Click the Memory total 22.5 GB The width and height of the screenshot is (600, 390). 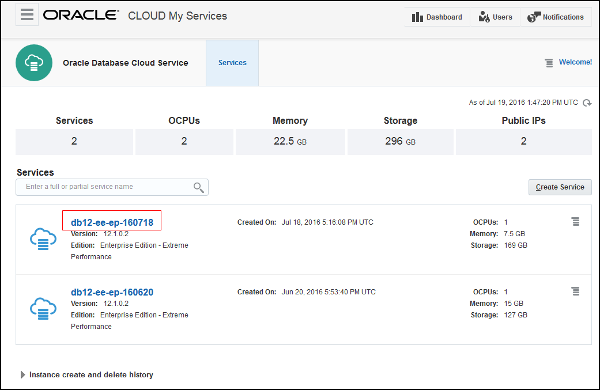pyautogui.click(x=290, y=141)
